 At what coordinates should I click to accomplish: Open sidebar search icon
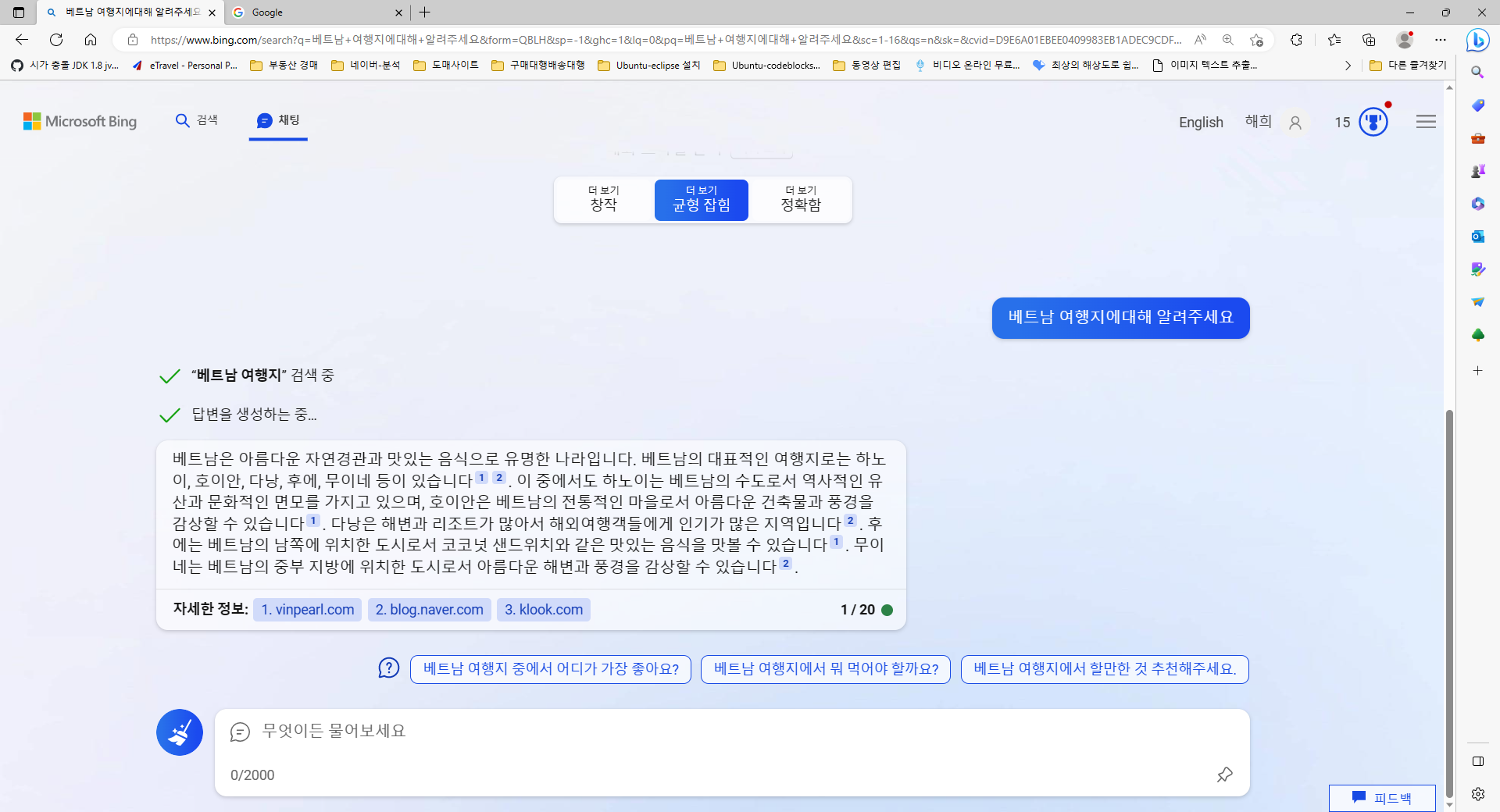(x=1477, y=73)
